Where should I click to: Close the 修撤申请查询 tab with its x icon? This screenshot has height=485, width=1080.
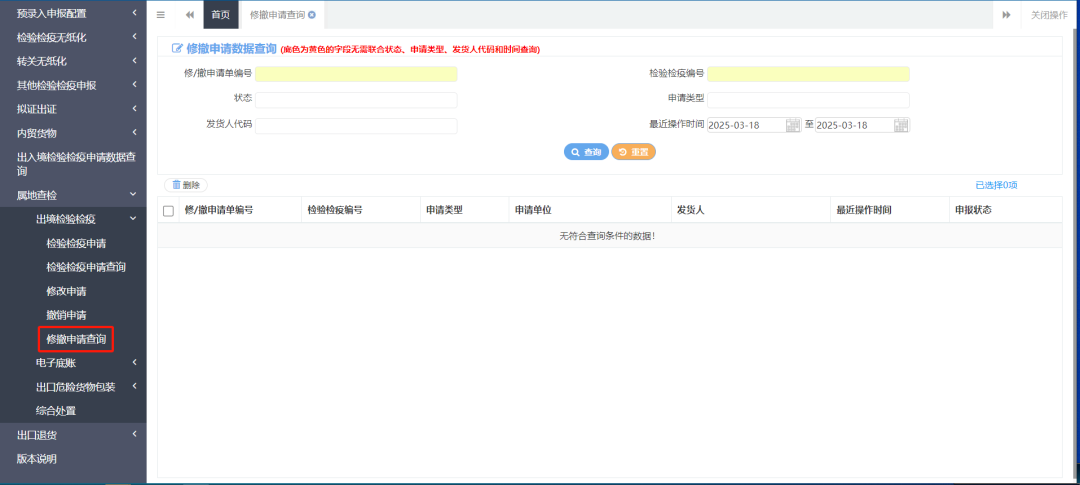coord(312,15)
